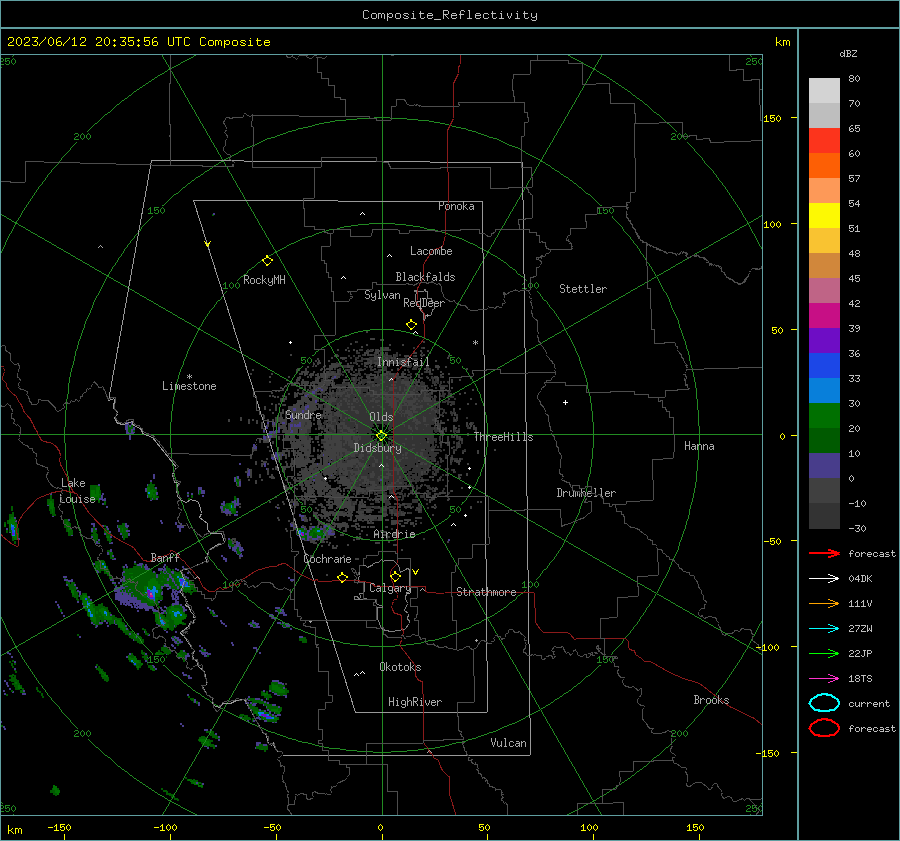Screen dimensions: 900x841
Task: Select the light gray 80 dBZ top swatch
Action: tap(824, 90)
